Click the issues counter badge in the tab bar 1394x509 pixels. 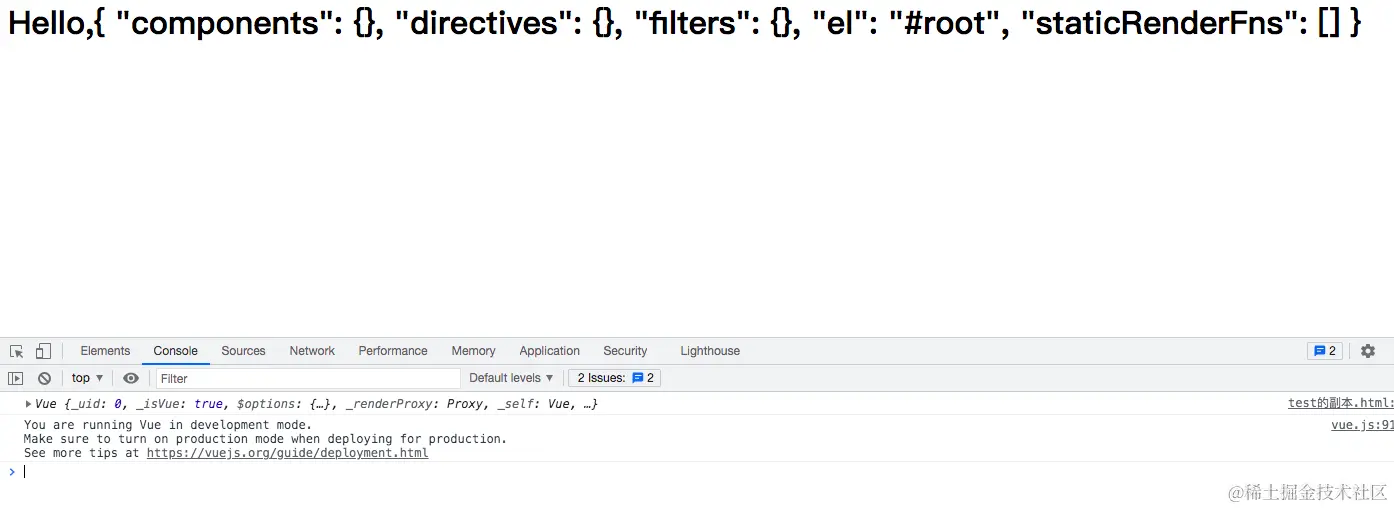[x=1325, y=351]
